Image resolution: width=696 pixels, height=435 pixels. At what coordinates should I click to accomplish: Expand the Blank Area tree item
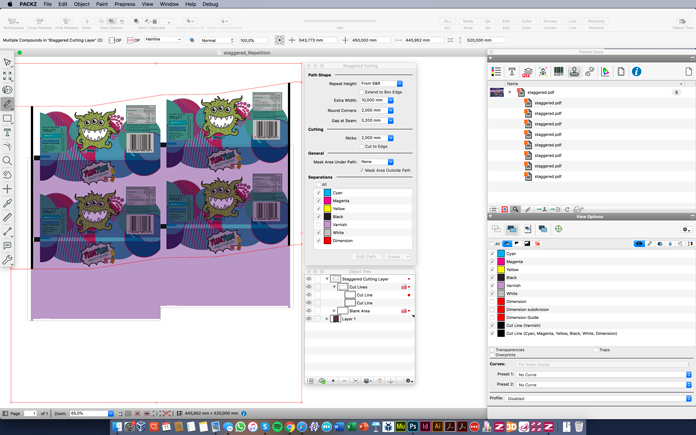334,311
